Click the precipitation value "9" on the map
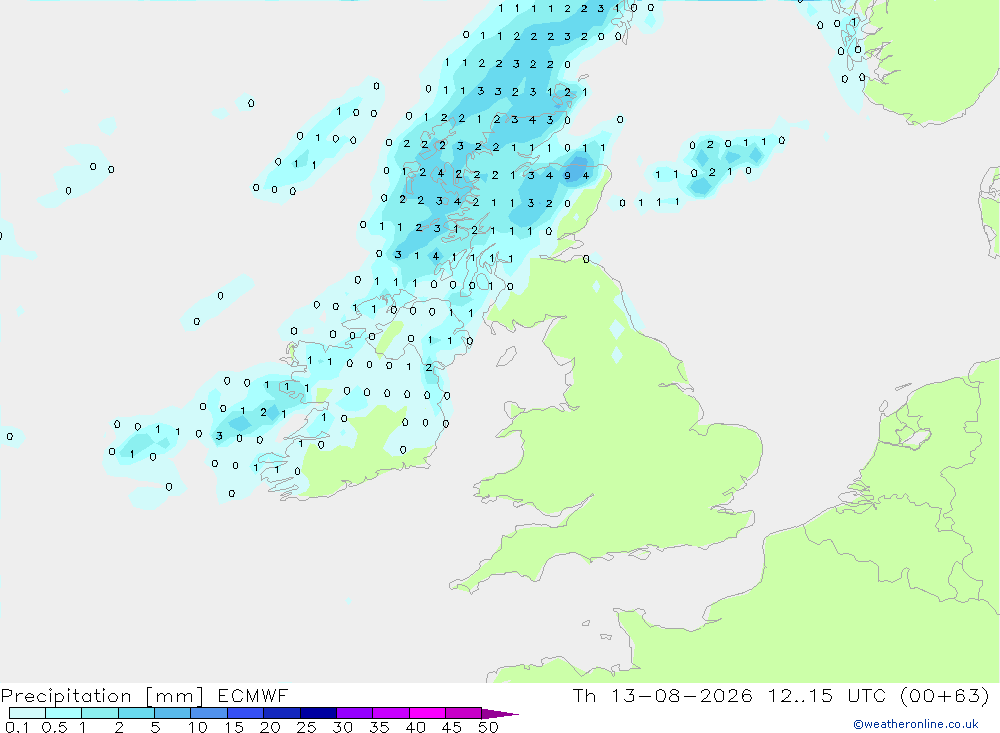 pyautogui.click(x=568, y=175)
